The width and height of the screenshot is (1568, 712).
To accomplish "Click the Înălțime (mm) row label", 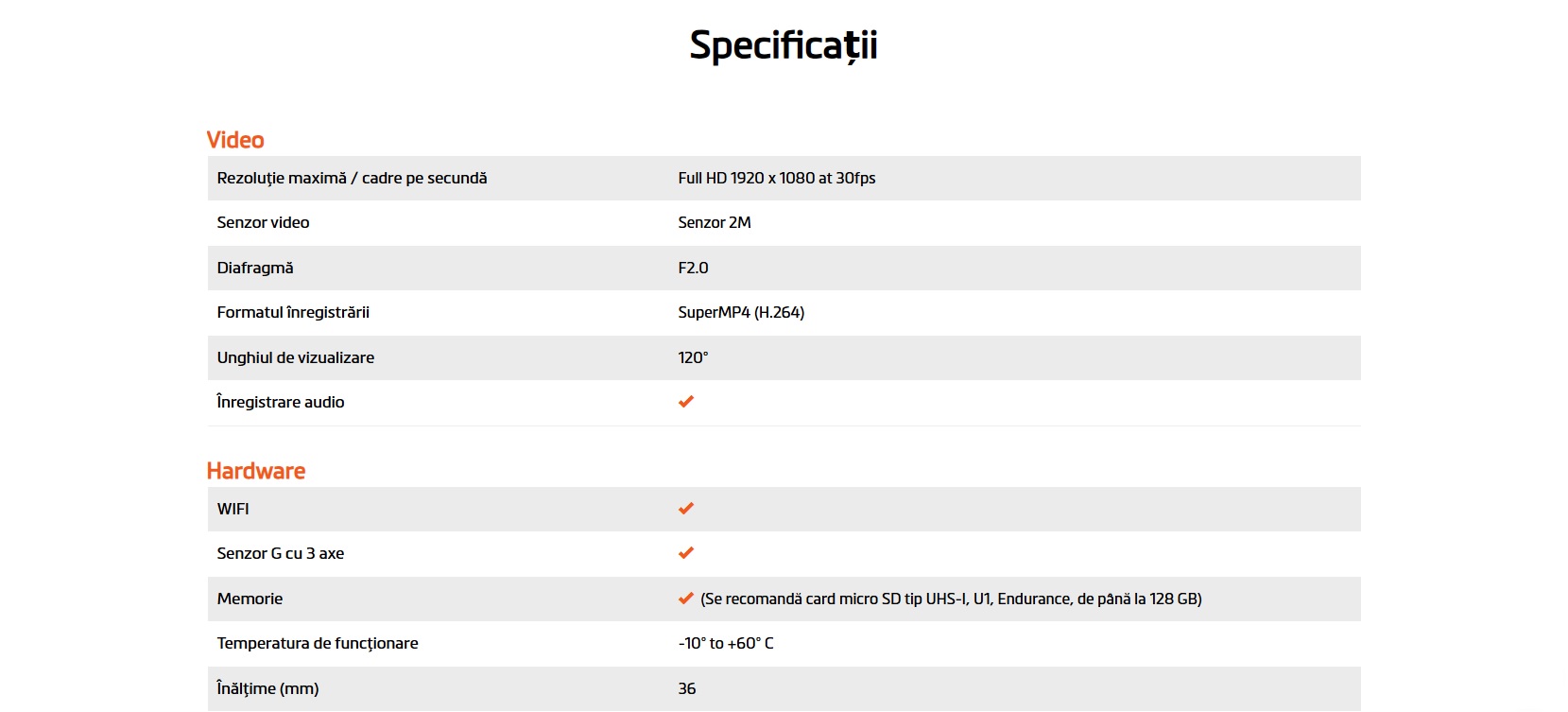I will 267,688.
